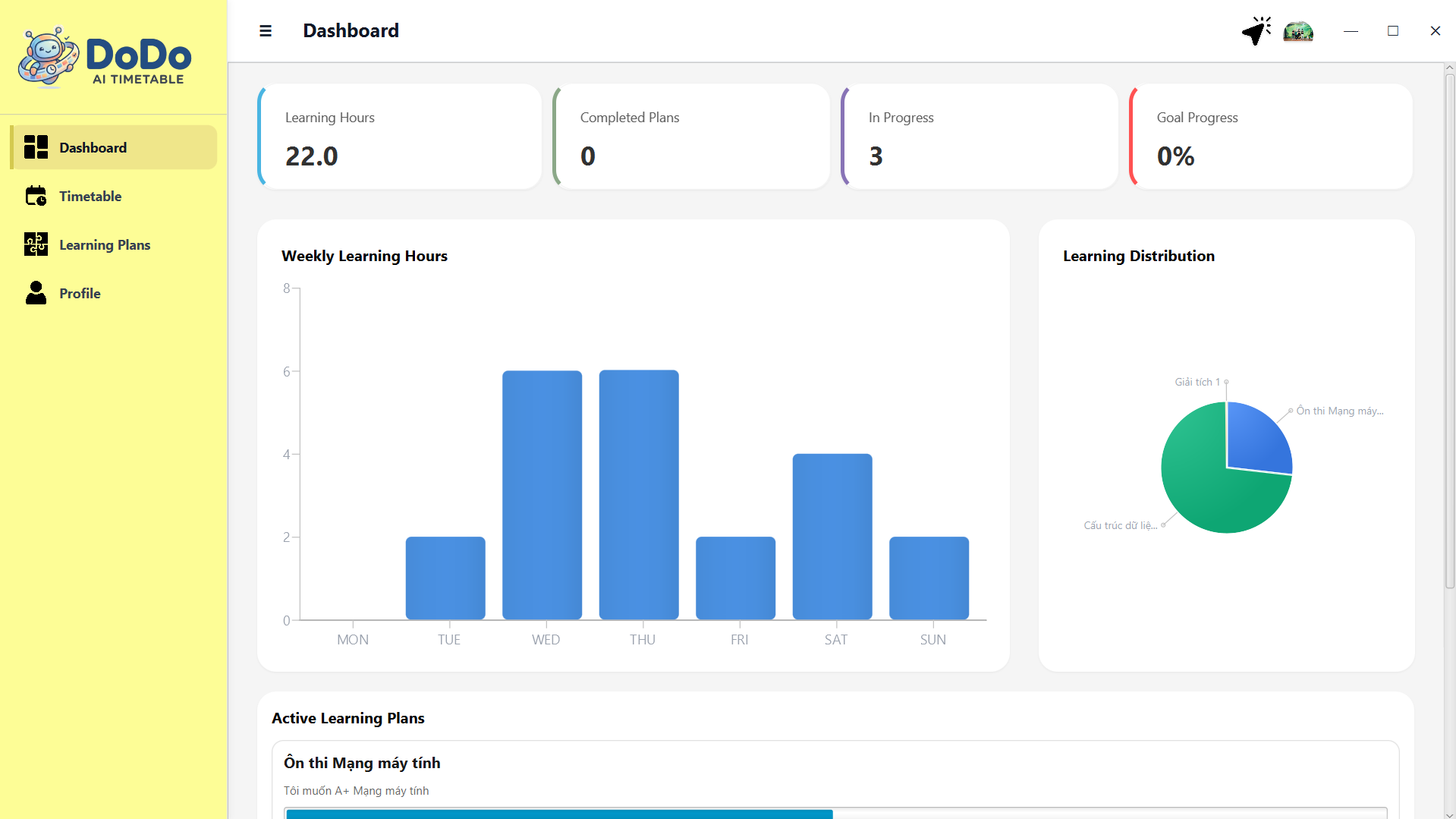Click the Completed Plans card
Image resolution: width=1456 pixels, height=819 pixels.
[691, 137]
